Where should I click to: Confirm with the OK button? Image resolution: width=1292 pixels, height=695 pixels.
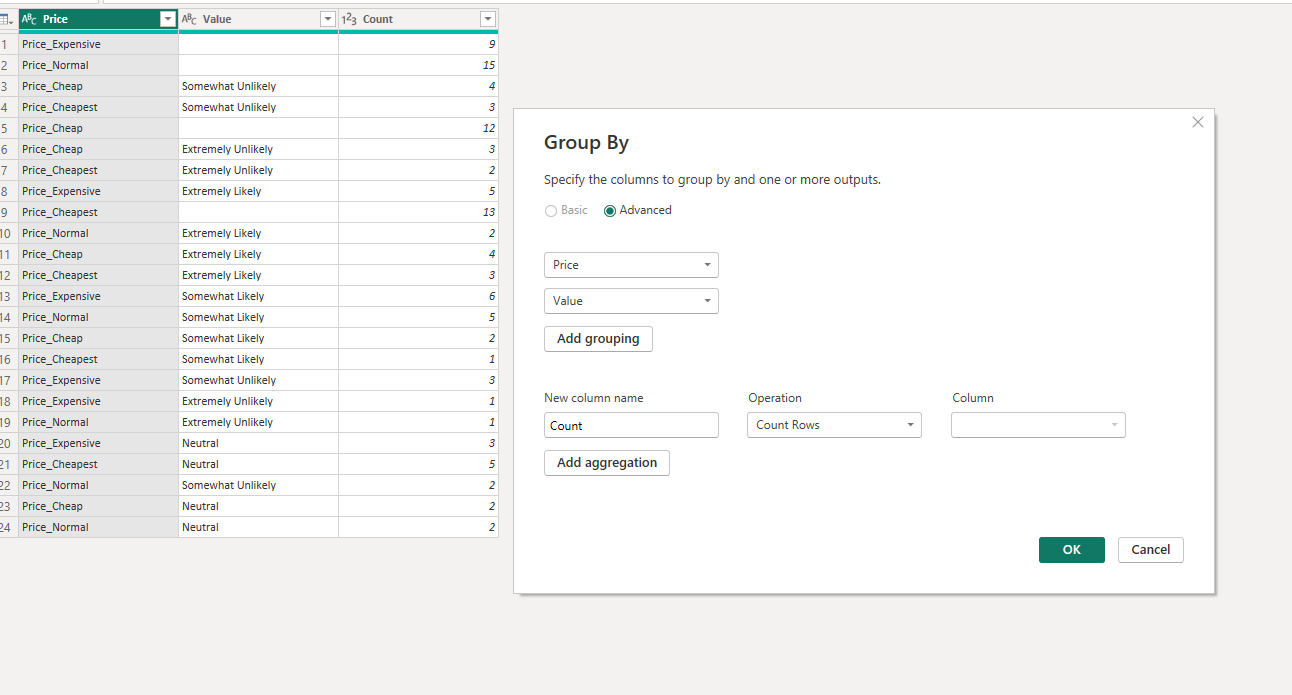tap(1072, 550)
